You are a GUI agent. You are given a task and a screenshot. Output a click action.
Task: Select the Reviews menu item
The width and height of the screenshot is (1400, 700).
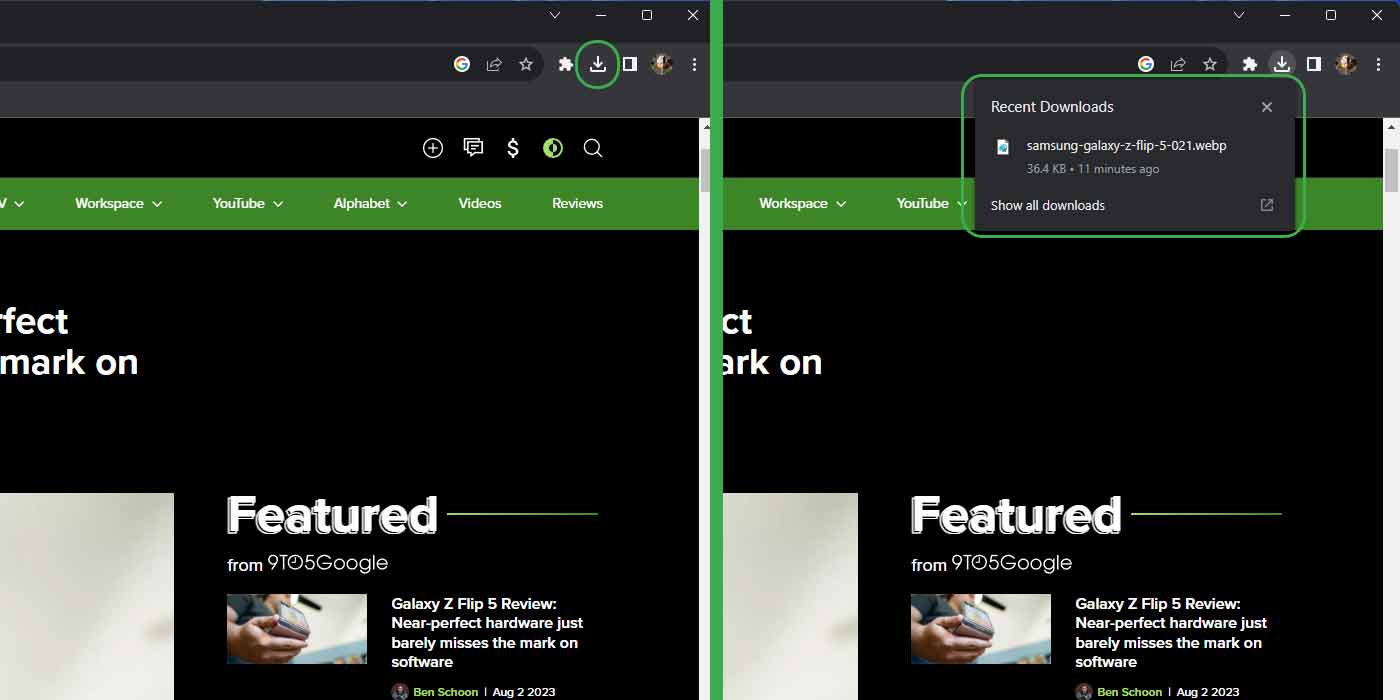coord(577,203)
